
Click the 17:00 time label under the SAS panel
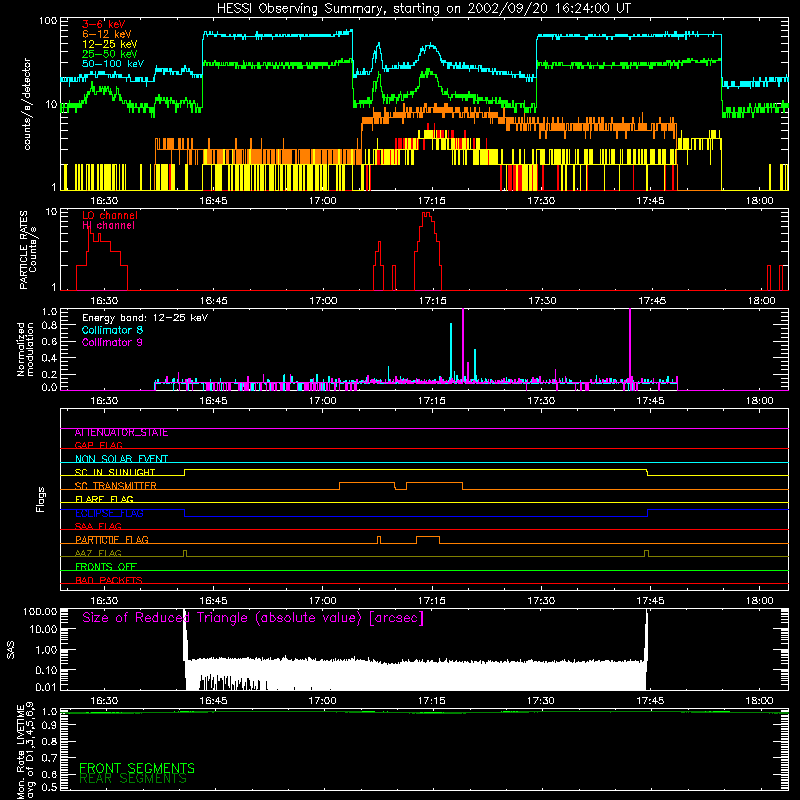[x=322, y=701]
